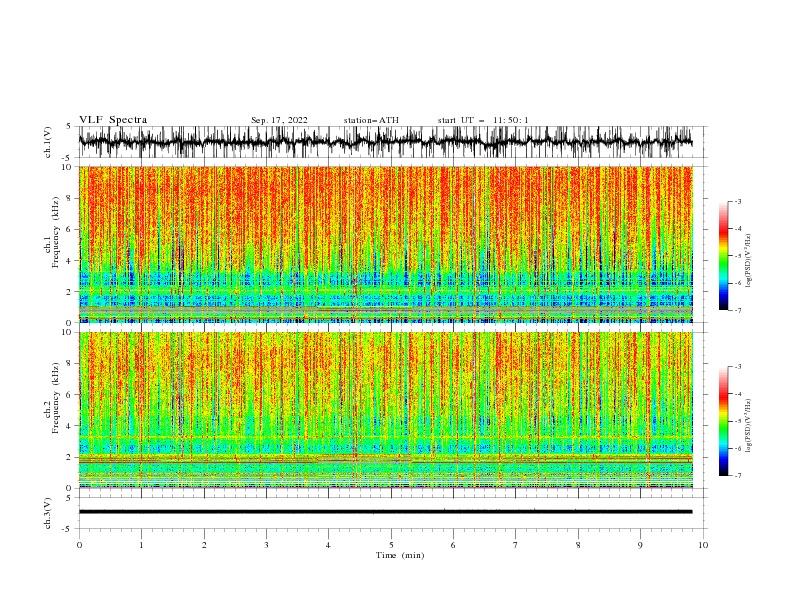The width and height of the screenshot is (792, 612).
Task: Click the 'station=ATH' label
Action: coord(371,120)
